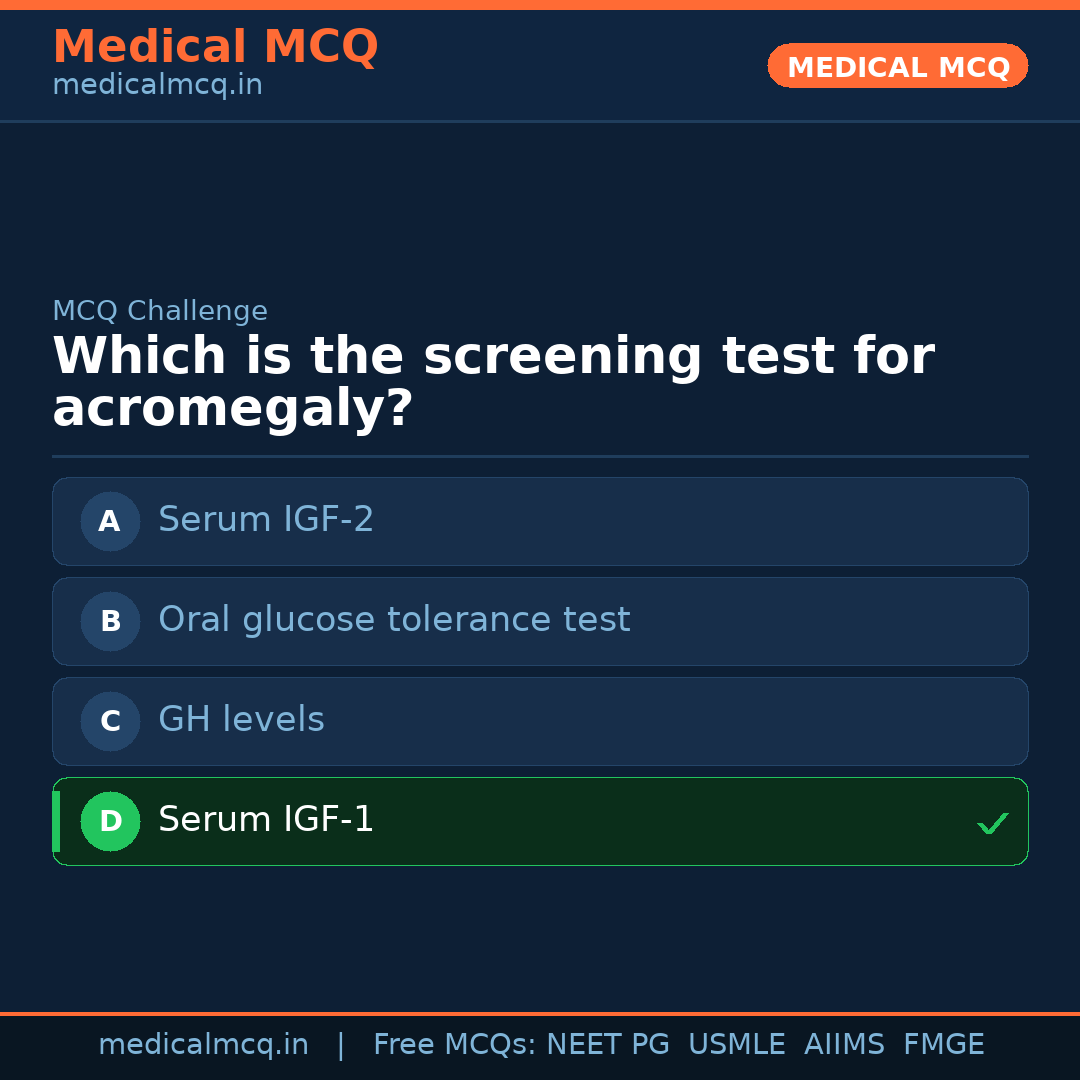This screenshot has width=1080, height=1080.
Task: Click the green checkmark on Serum IGF-1
Action: (x=993, y=823)
